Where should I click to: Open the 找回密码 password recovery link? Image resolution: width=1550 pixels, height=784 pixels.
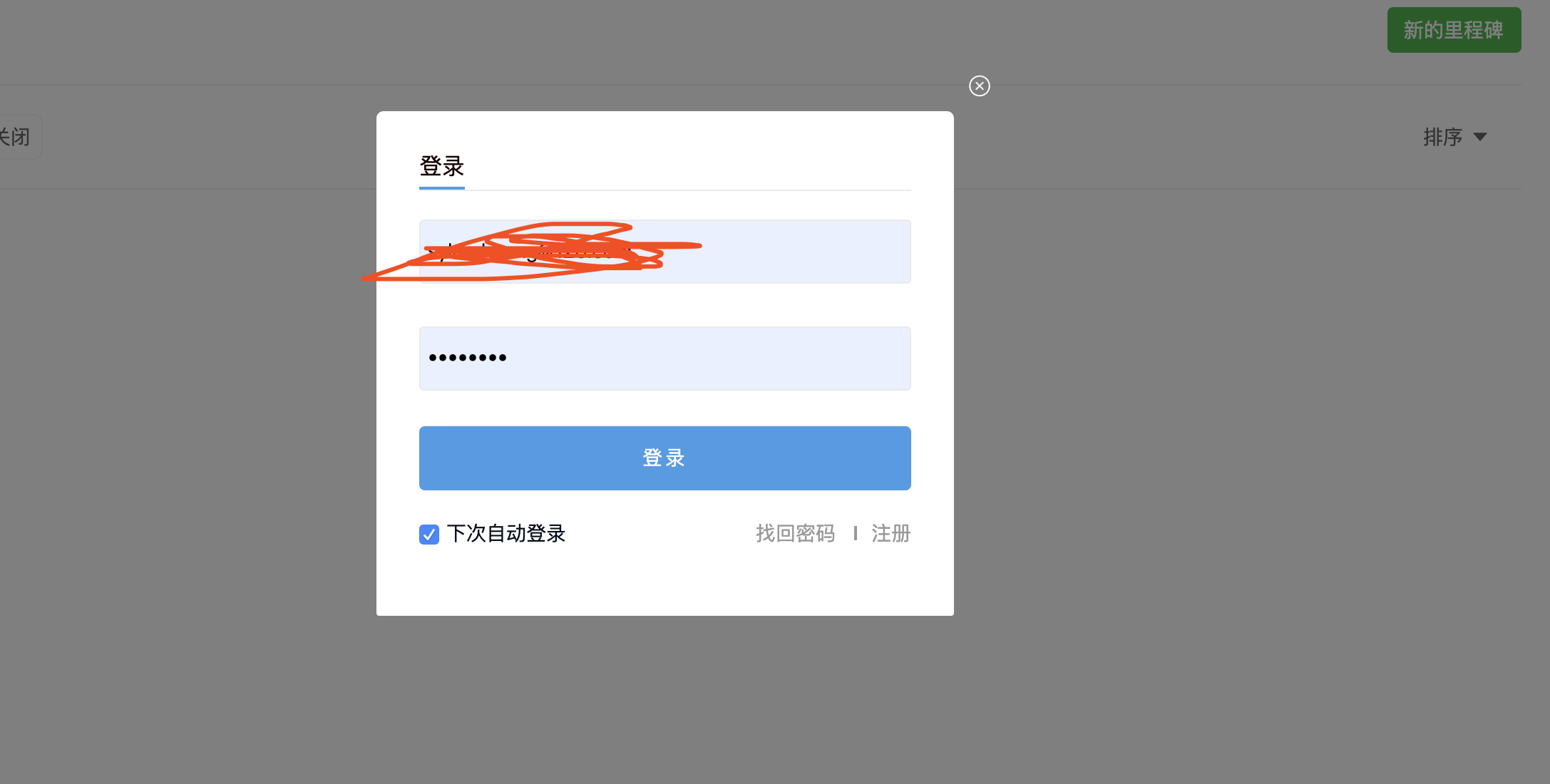coord(796,533)
